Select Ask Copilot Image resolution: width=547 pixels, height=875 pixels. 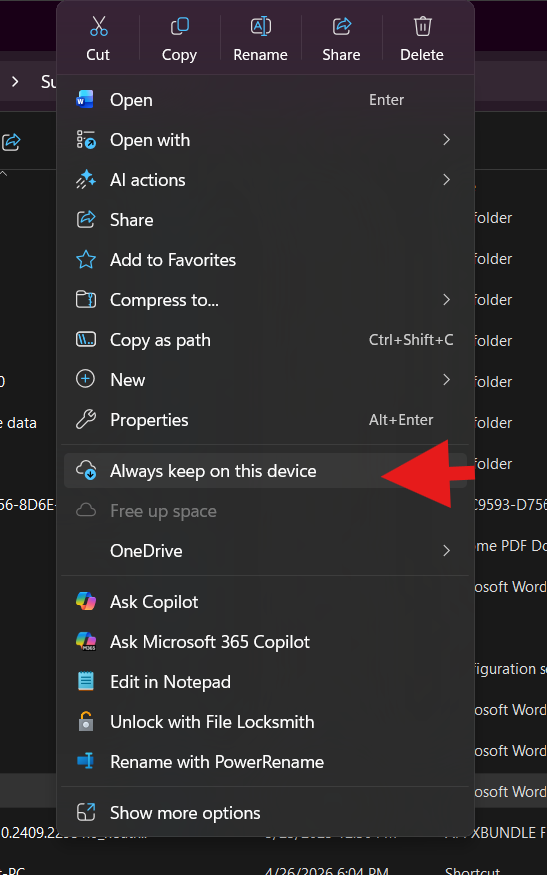[265, 602]
